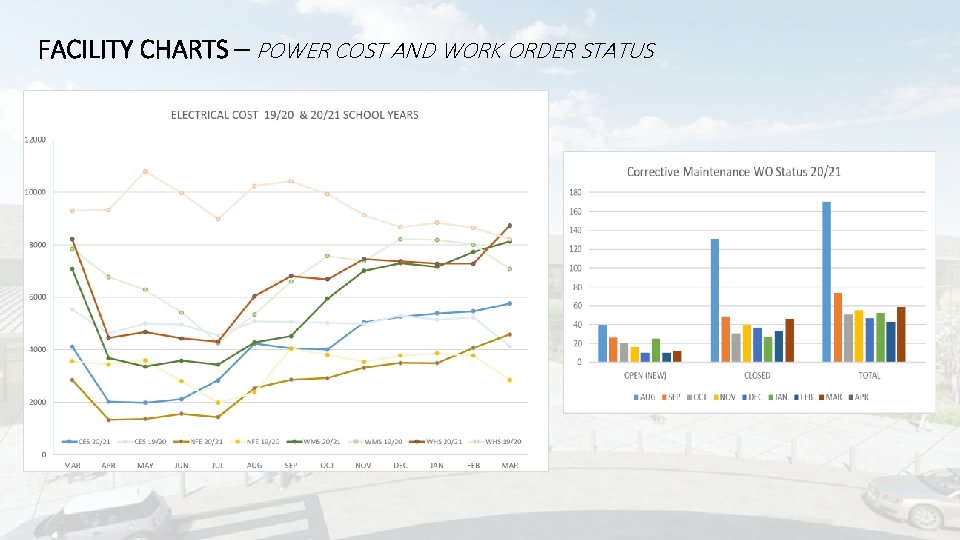Click the CLOSED category axis label
Image resolution: width=960 pixels, height=540 pixels.
pyautogui.click(x=757, y=375)
